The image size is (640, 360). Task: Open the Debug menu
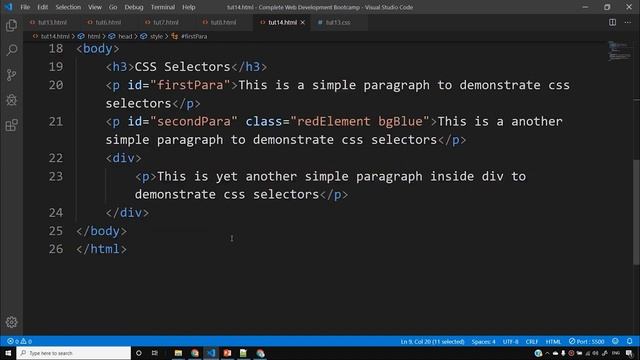[x=134, y=7]
